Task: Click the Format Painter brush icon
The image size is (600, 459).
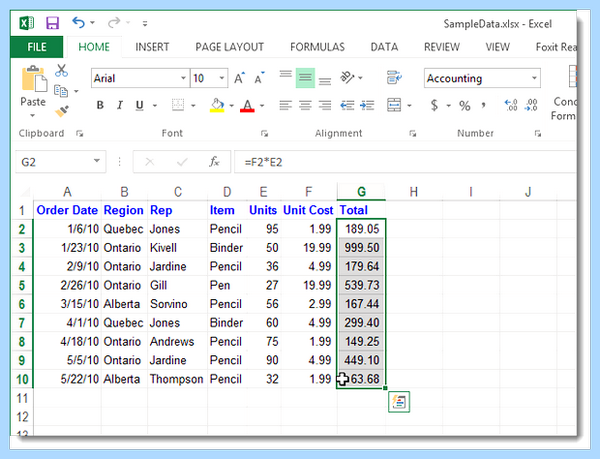Action: point(62,111)
